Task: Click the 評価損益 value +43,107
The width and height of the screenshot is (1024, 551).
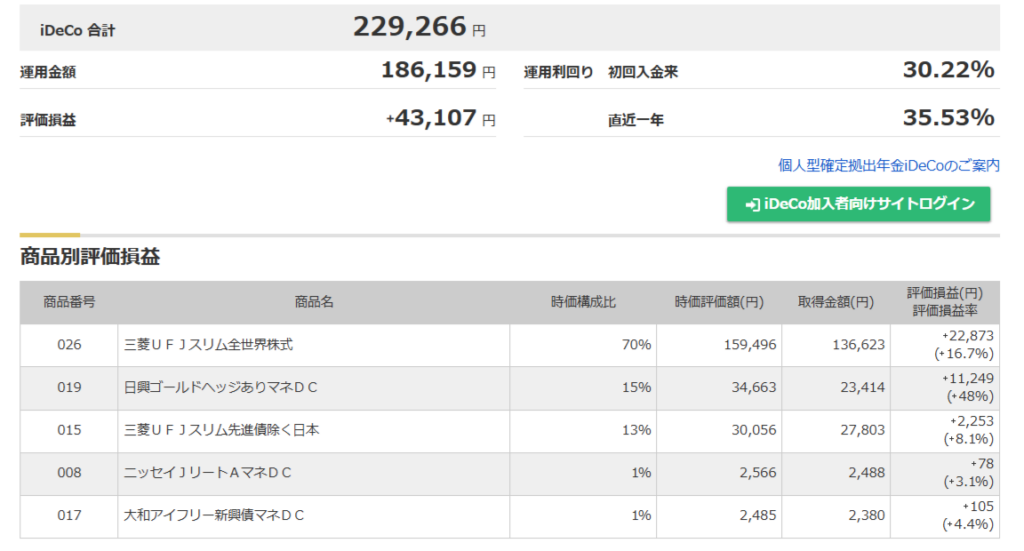Action: (x=432, y=118)
